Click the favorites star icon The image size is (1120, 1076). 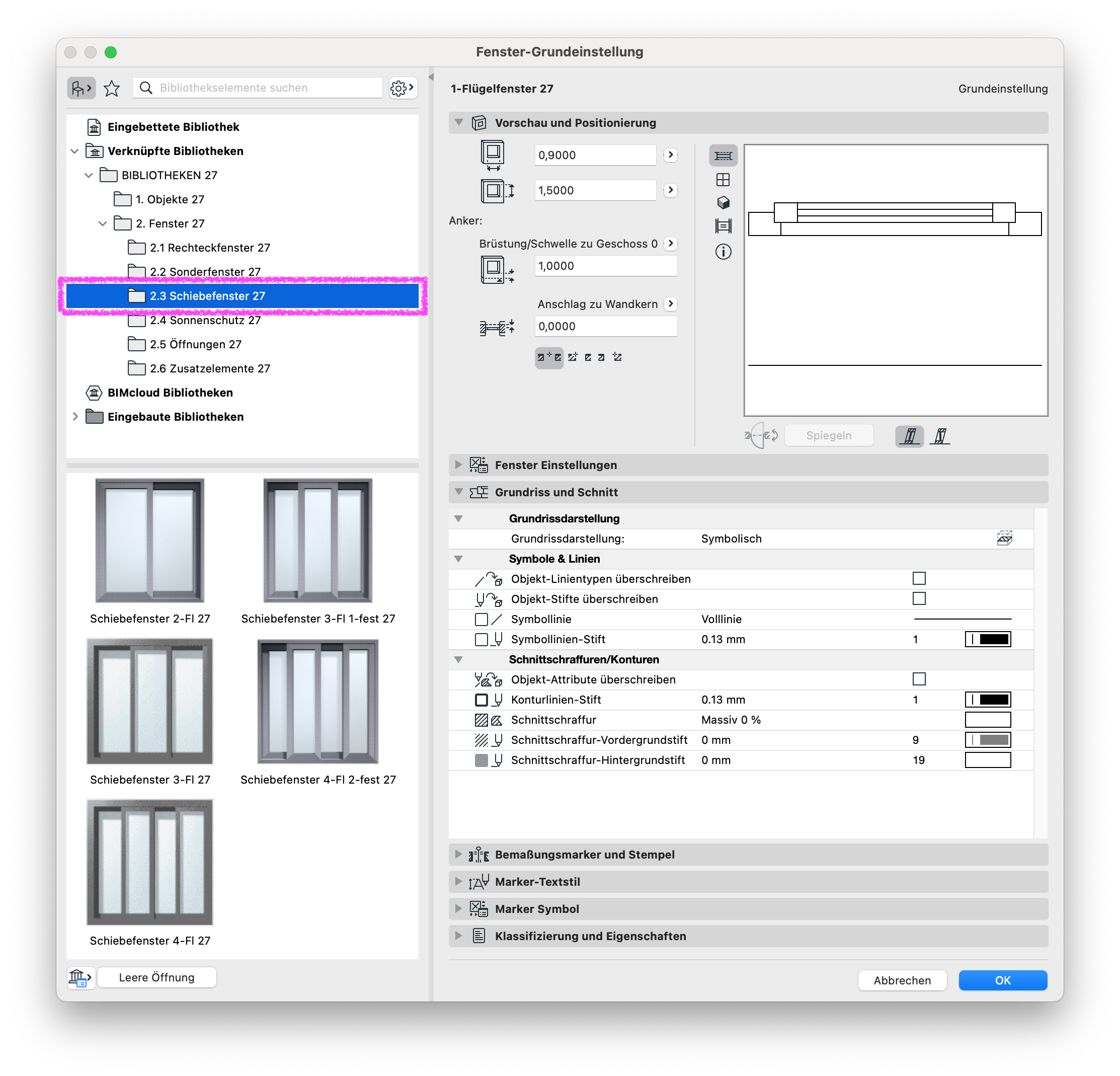112,88
